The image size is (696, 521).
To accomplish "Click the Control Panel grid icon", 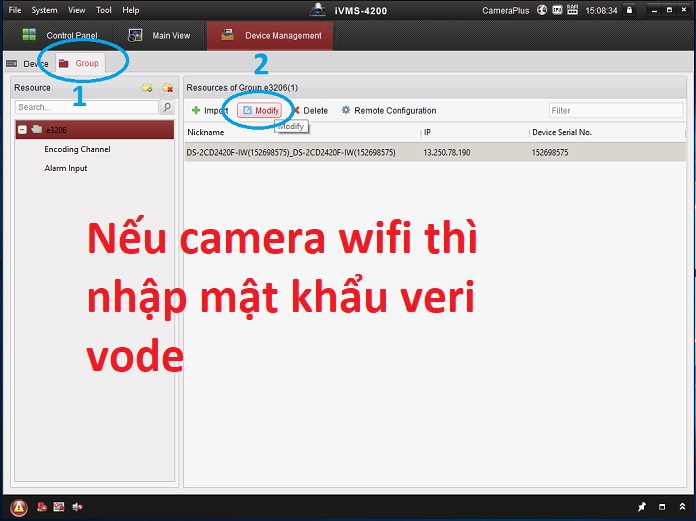I will point(29,35).
